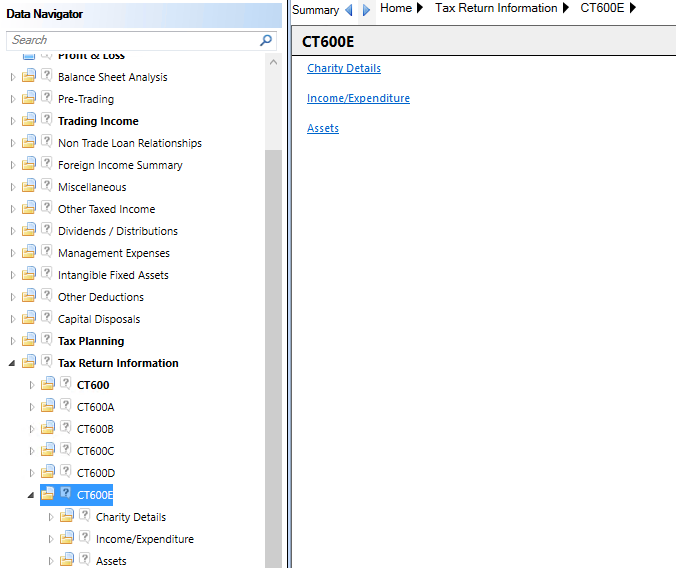This screenshot has height=568, width=676.
Task: Select Non Trade Loan Relationships item
Action: (x=130, y=143)
